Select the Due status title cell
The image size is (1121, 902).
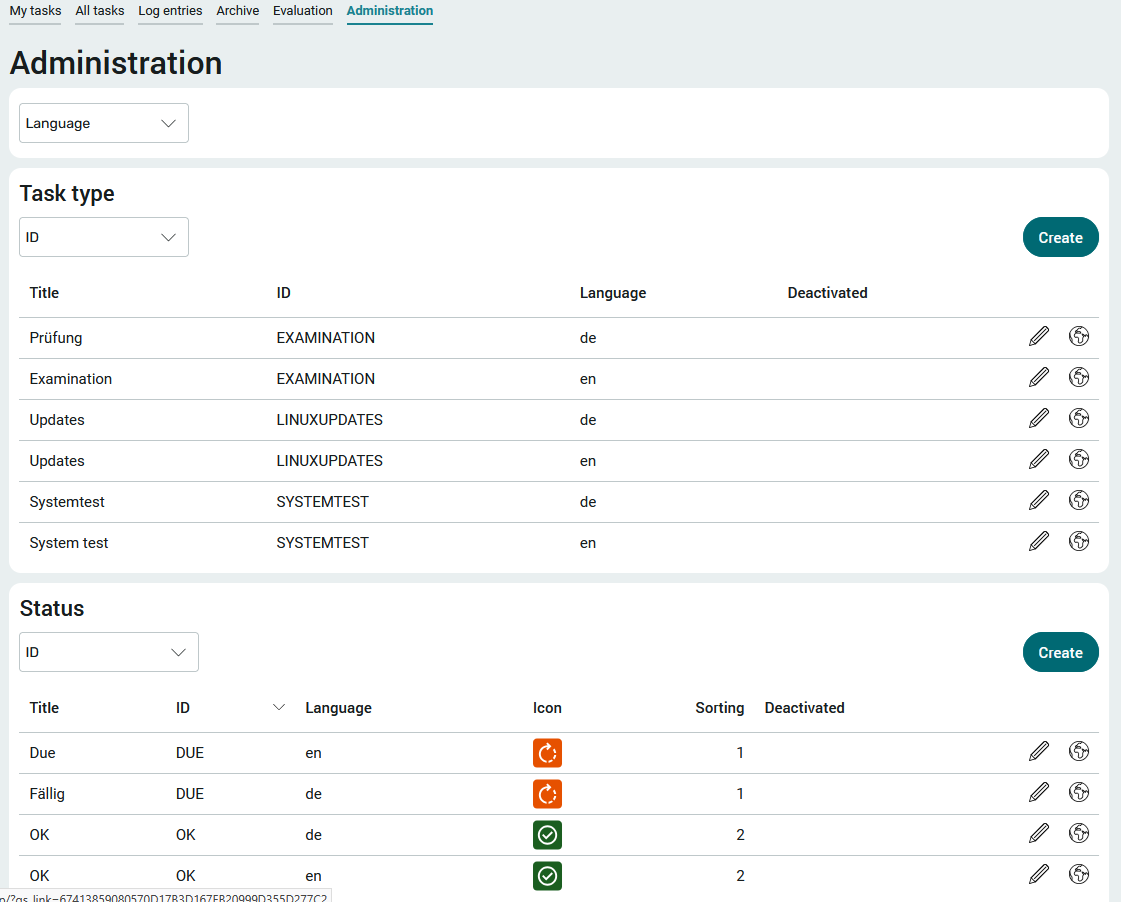tap(42, 753)
